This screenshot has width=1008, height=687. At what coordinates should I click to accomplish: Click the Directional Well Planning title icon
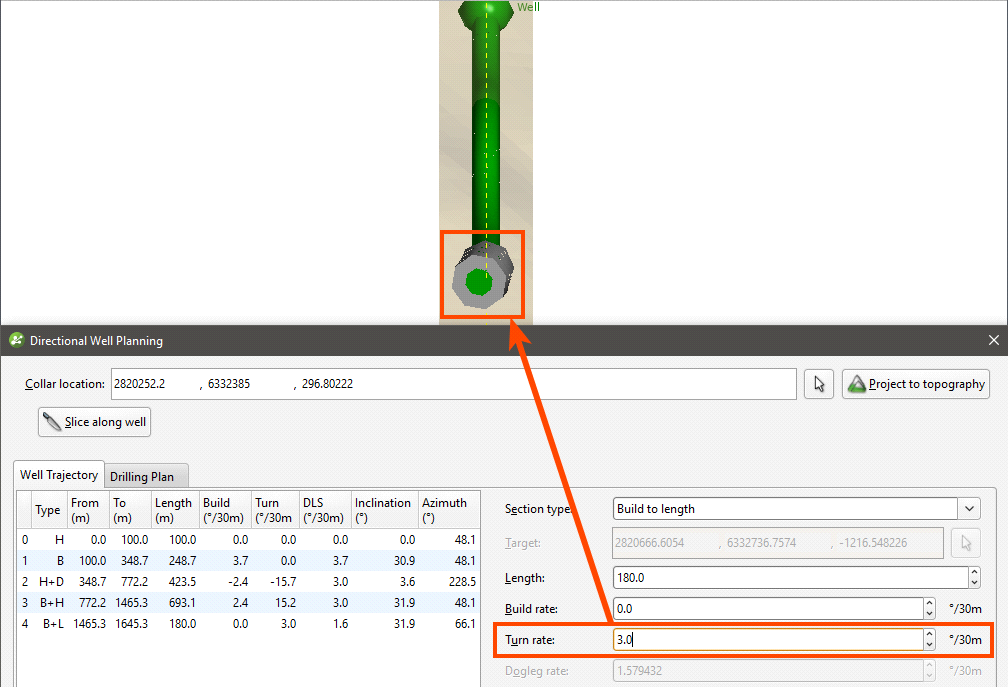pyautogui.click(x=16, y=341)
